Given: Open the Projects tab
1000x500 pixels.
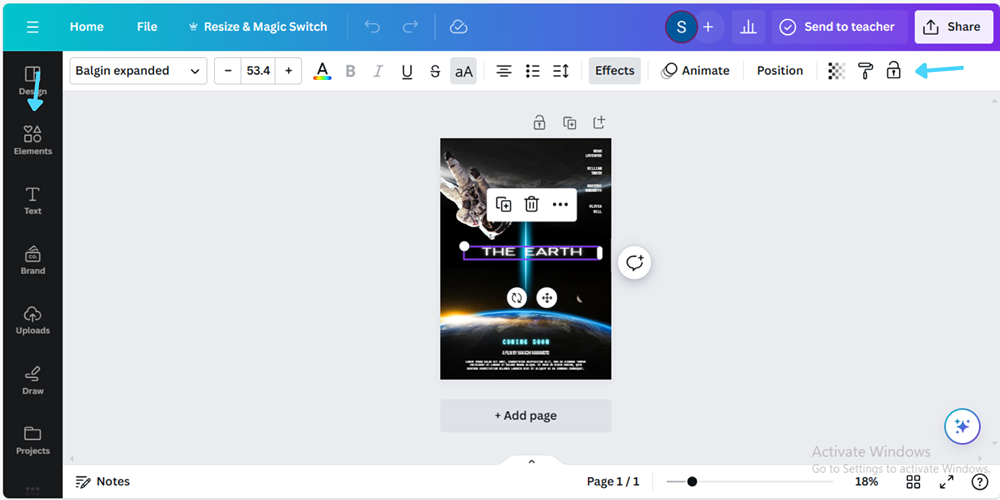Looking at the screenshot, I should click(33, 440).
